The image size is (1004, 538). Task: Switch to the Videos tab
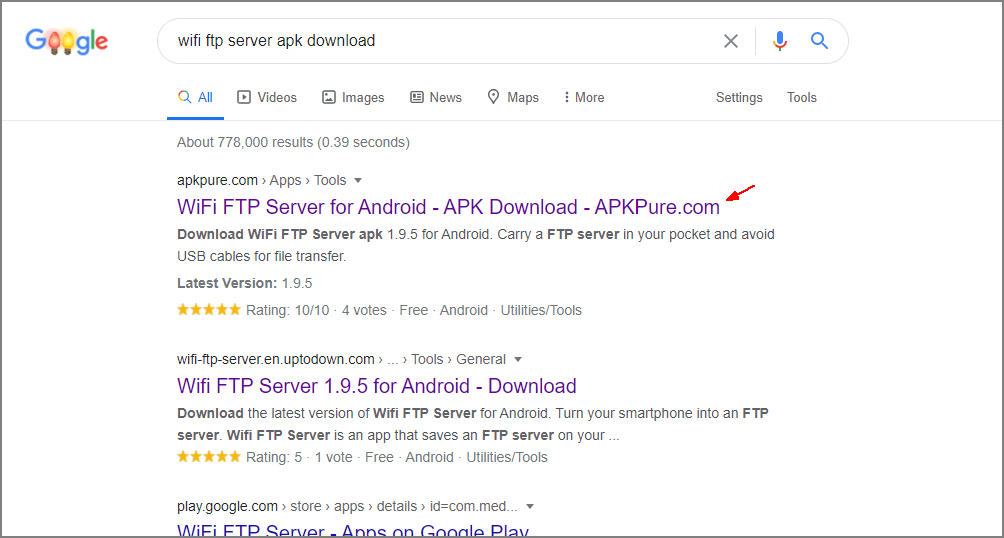267,97
